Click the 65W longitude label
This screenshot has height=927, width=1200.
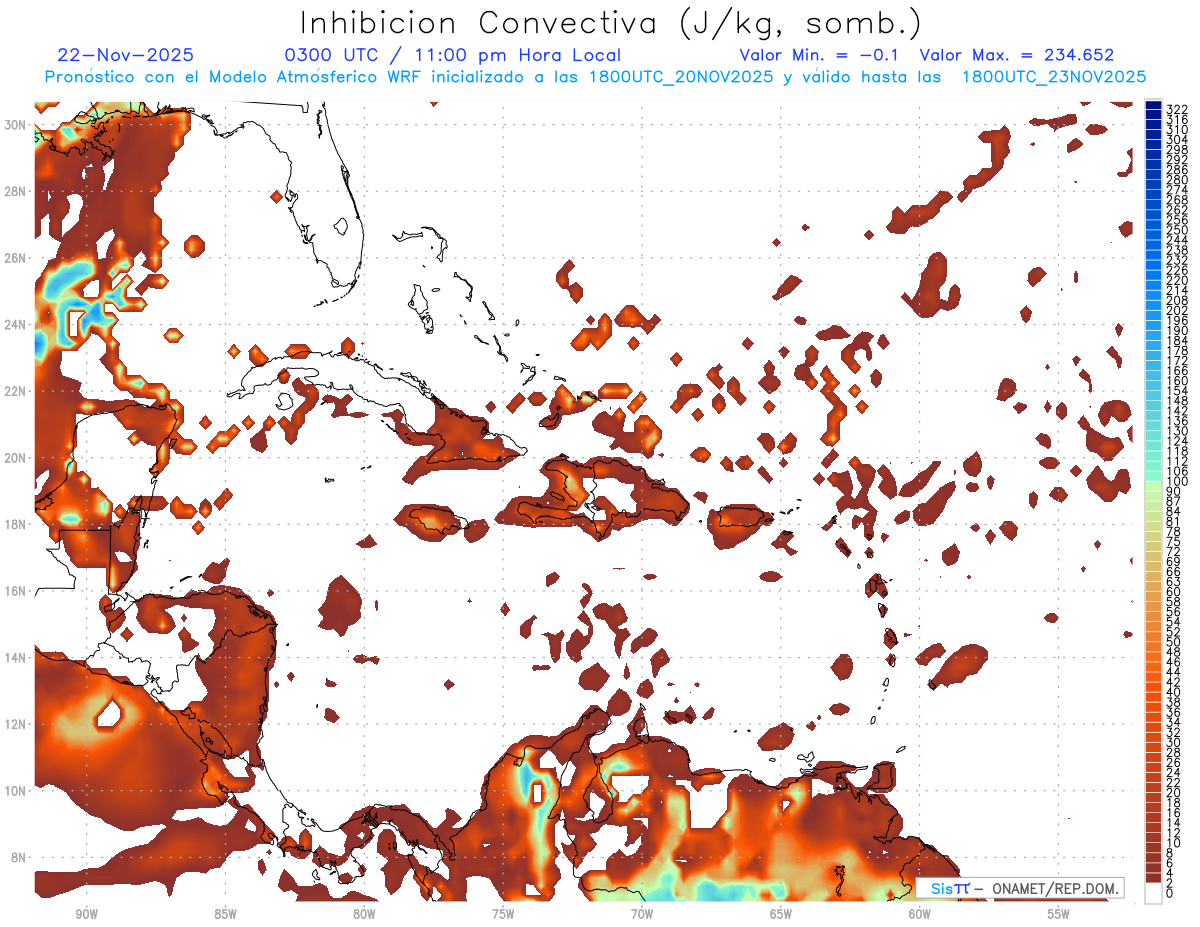(781, 914)
